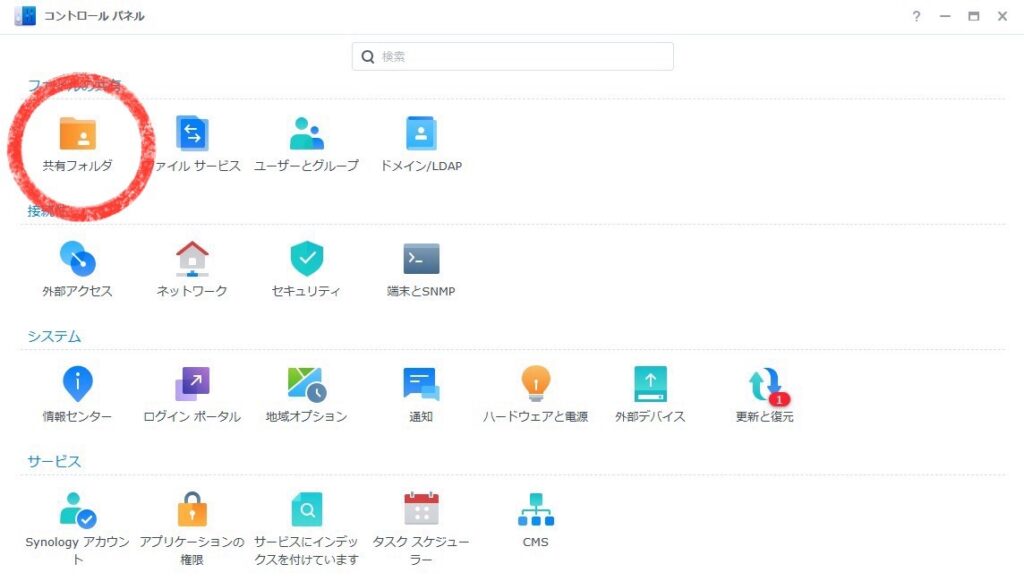Open 情報センター info icon
1024x581 pixels.
(x=77, y=385)
